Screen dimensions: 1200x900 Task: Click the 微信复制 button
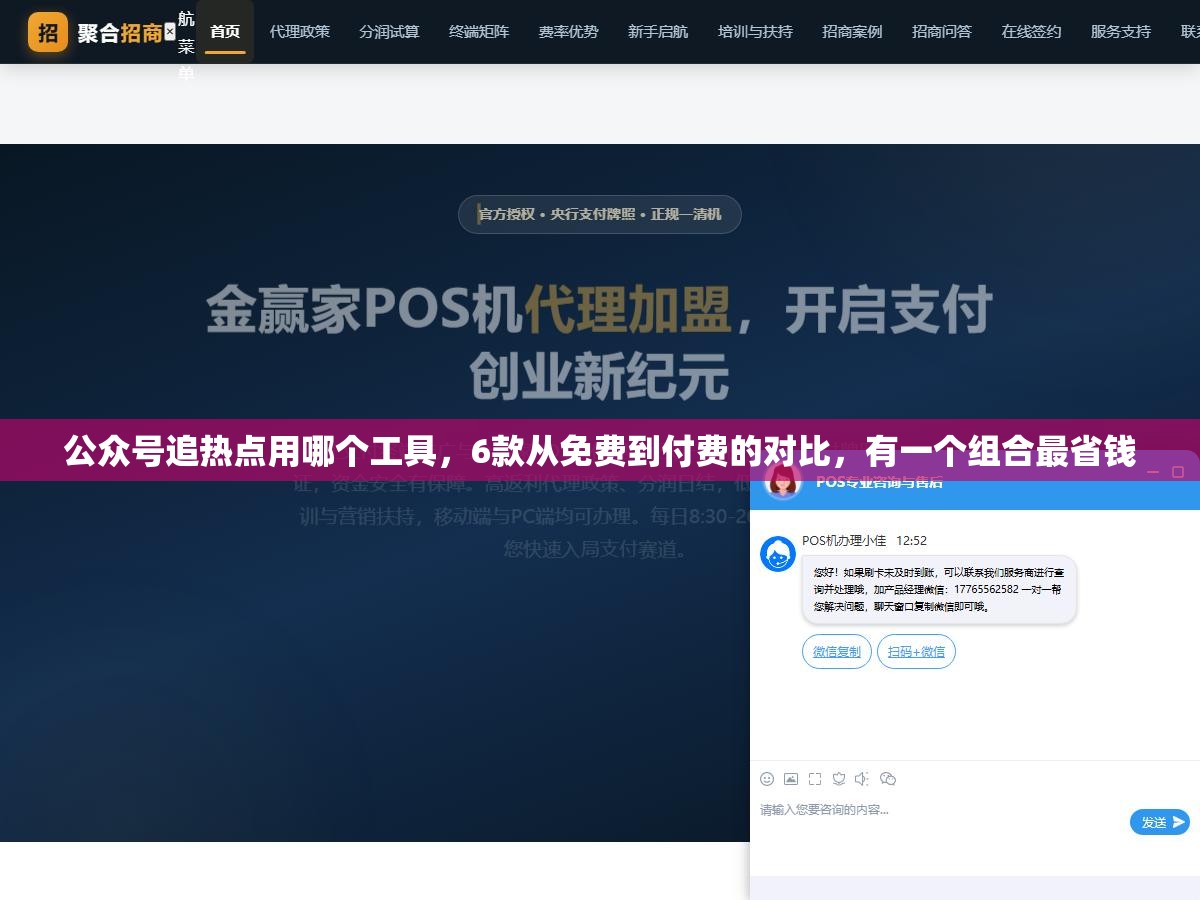[x=837, y=652]
